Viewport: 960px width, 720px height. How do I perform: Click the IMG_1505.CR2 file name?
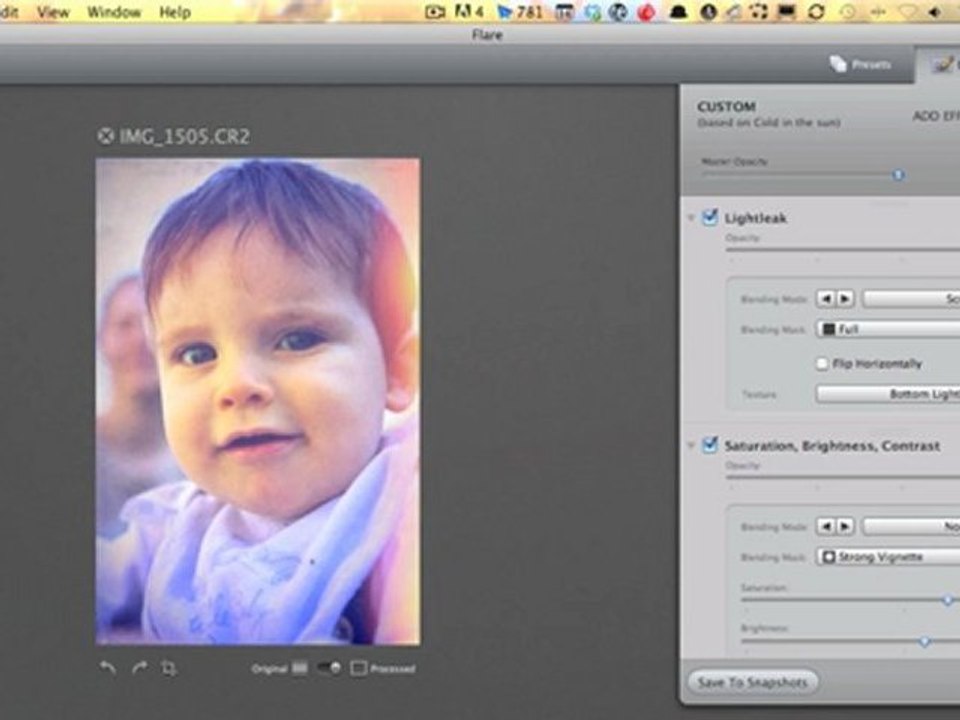(184, 136)
